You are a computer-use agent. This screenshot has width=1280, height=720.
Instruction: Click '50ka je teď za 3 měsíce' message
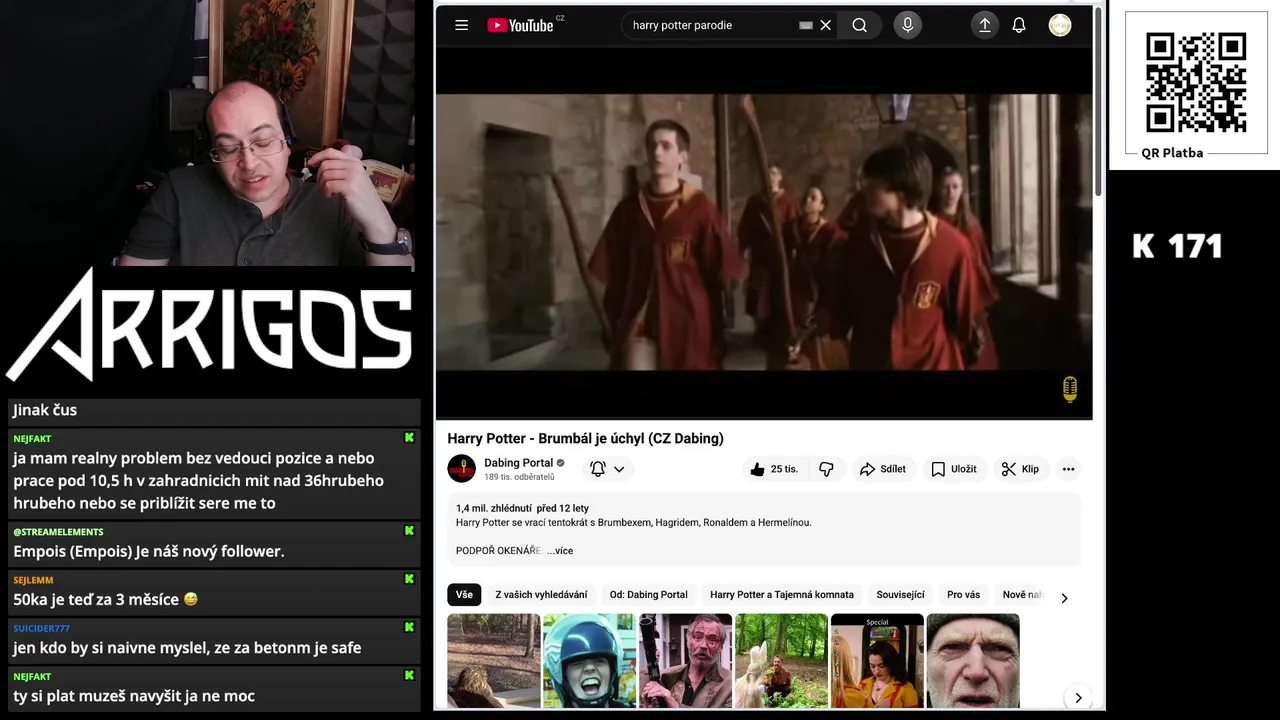point(105,599)
